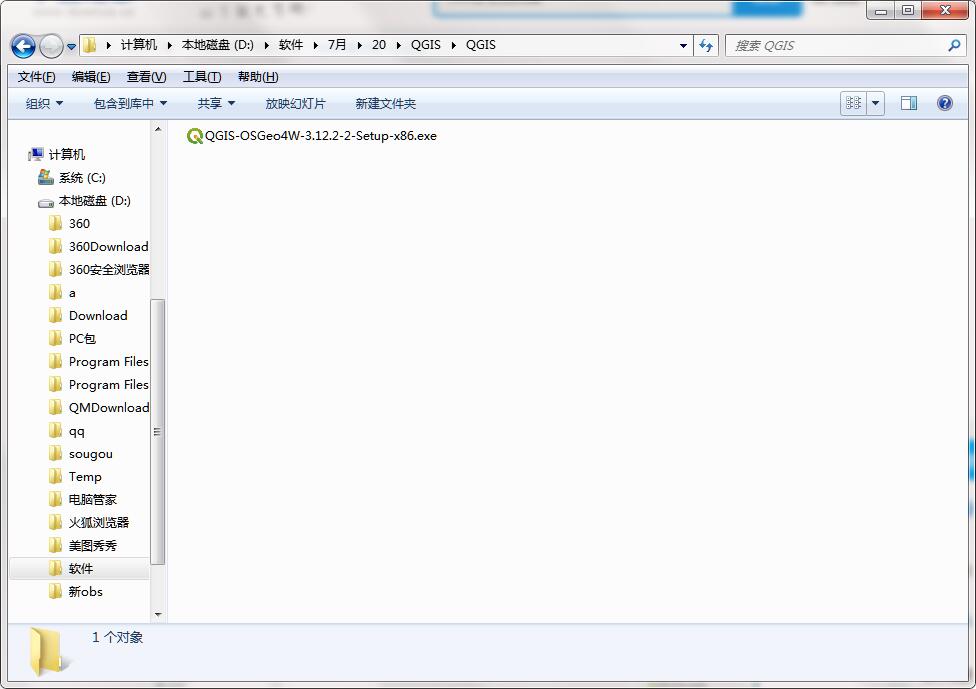976x689 pixels.
Task: Open the 共享 dropdown
Action: click(x=216, y=103)
